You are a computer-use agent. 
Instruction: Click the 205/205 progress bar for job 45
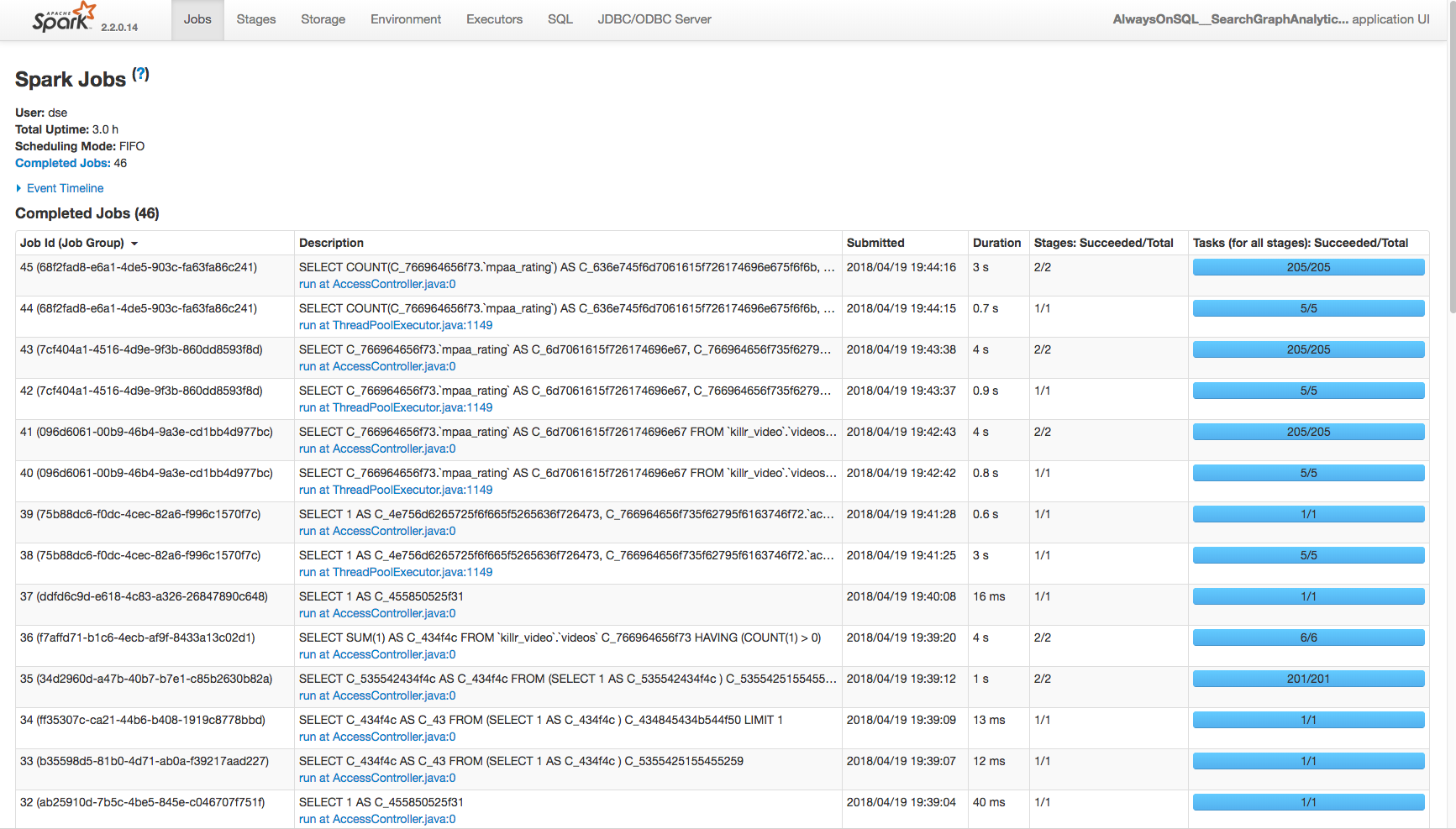1308,267
